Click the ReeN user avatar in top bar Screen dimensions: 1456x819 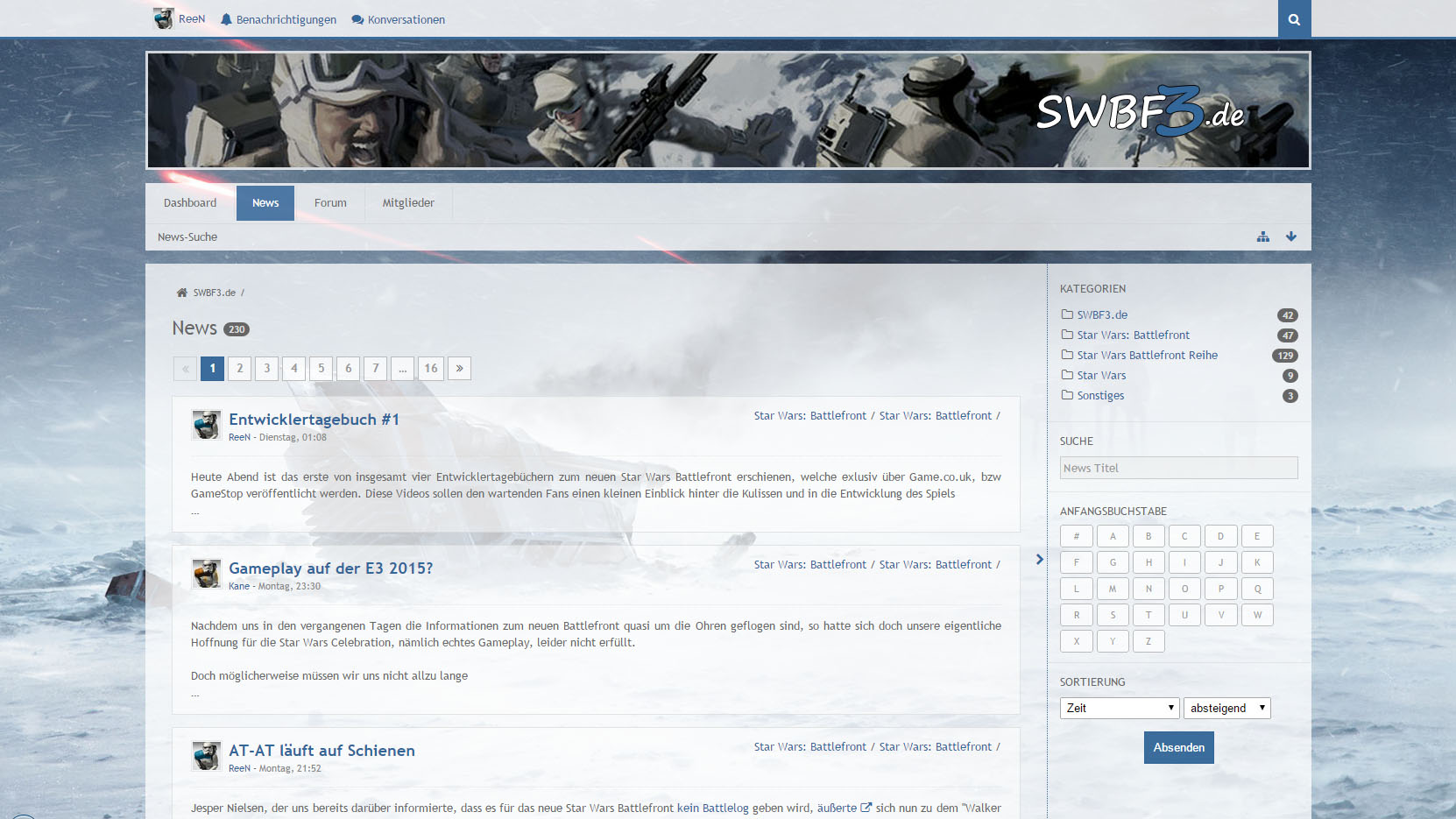[x=163, y=18]
